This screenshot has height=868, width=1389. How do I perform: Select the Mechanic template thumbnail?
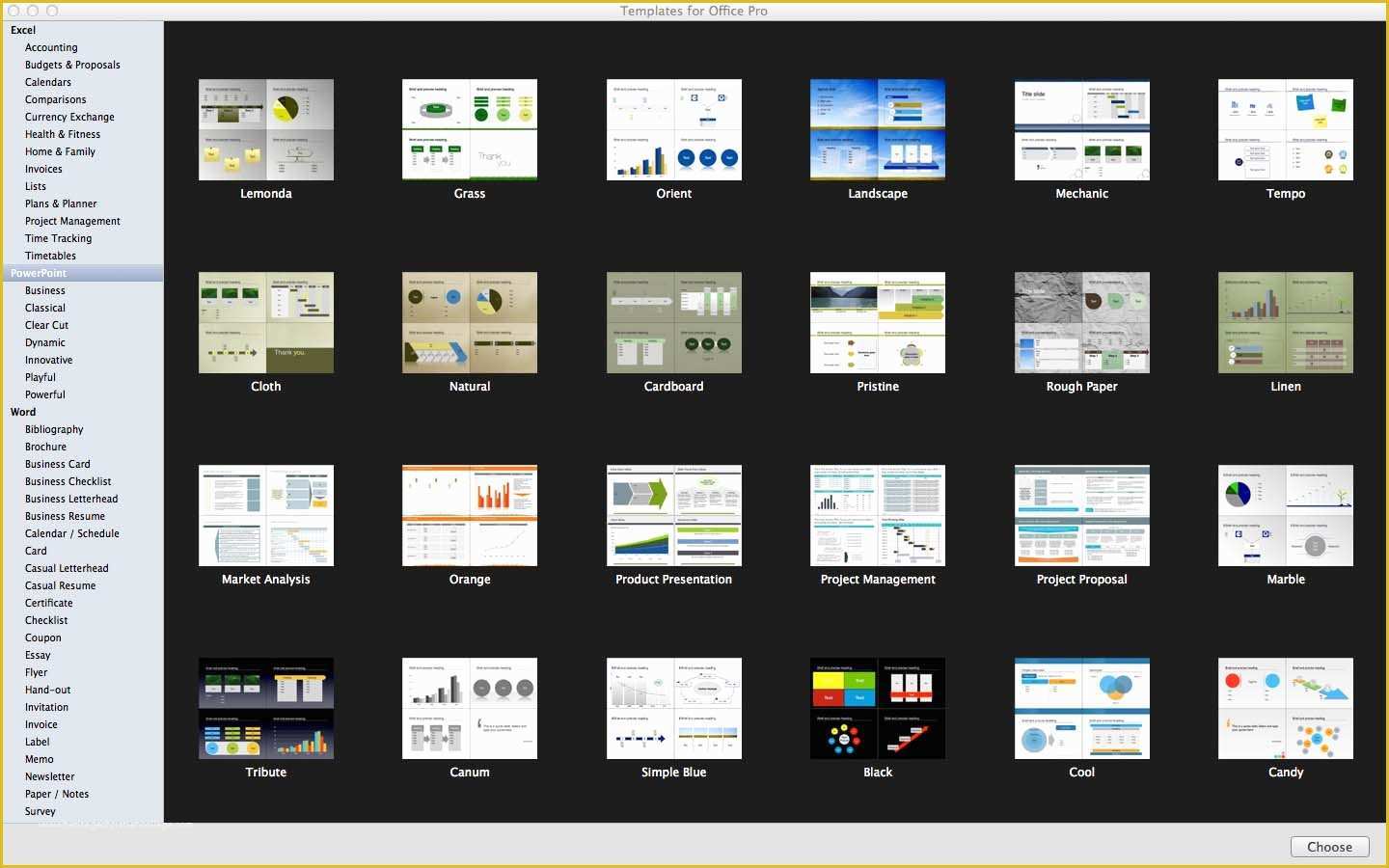tap(1082, 129)
